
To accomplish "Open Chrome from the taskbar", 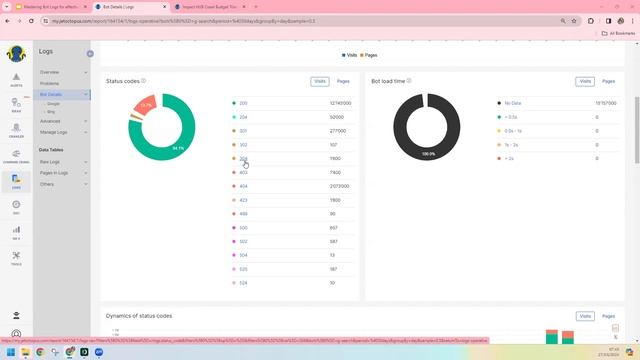I will pyautogui.click(x=40, y=352).
